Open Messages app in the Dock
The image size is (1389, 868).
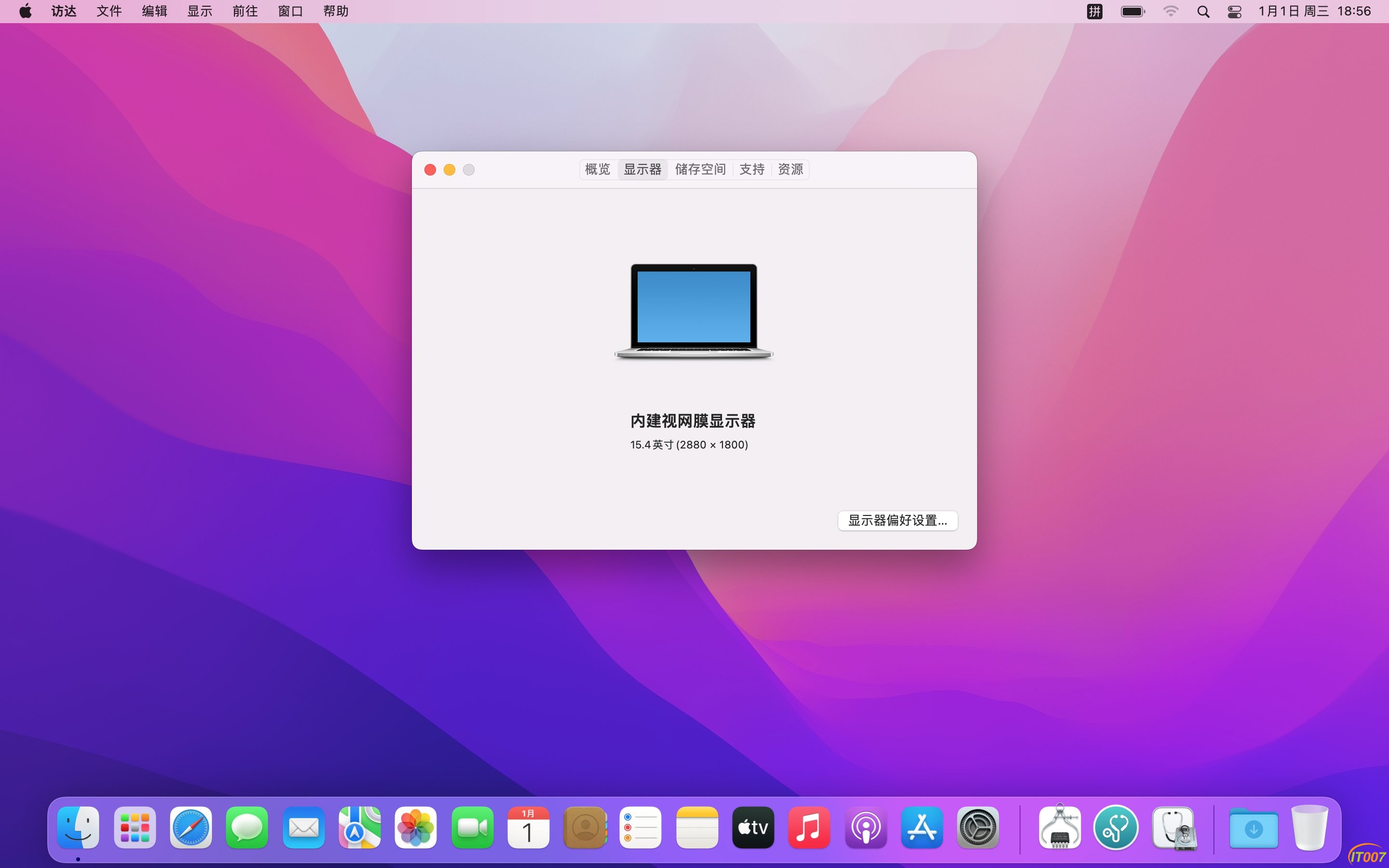pyautogui.click(x=247, y=827)
